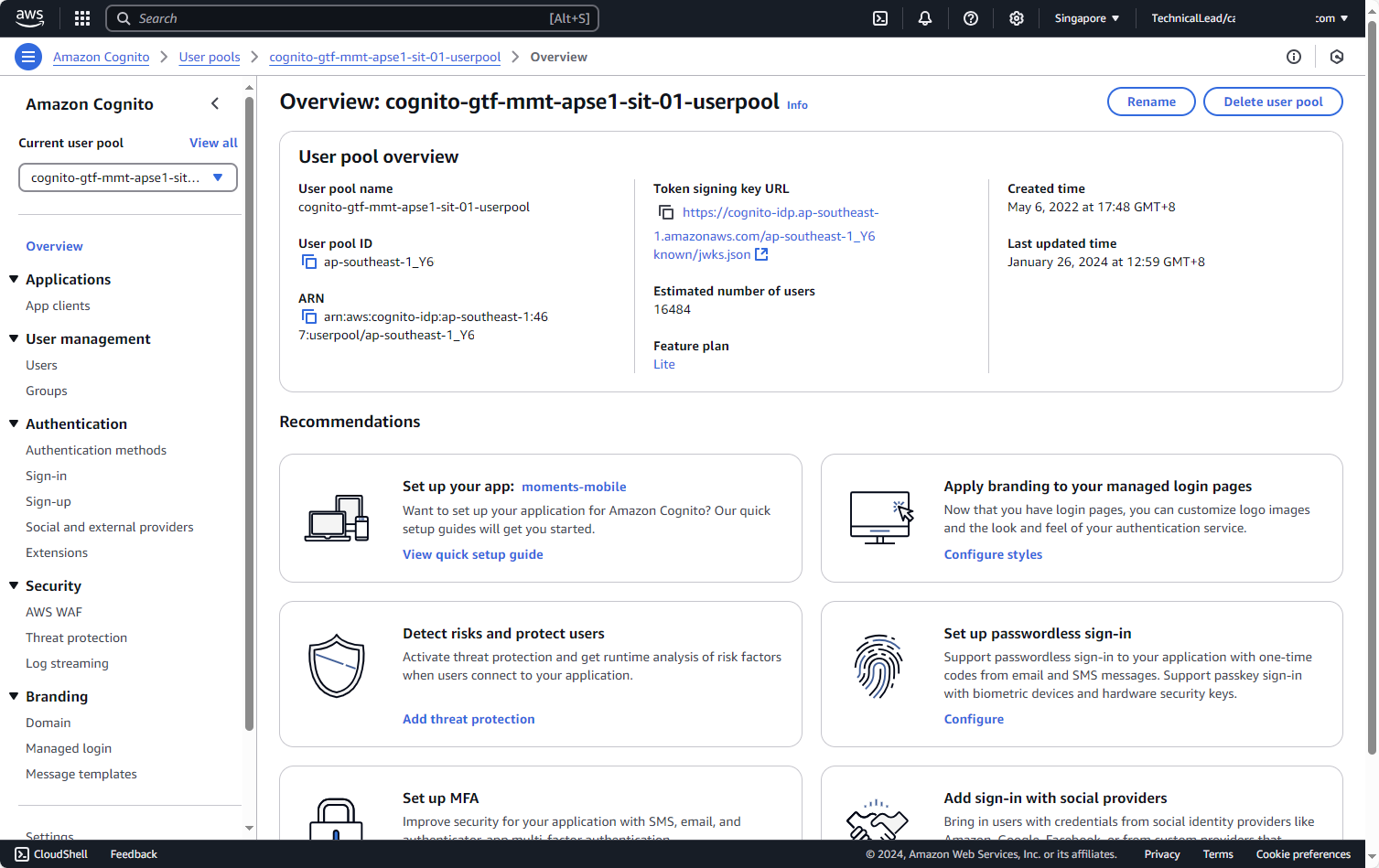Open the help question mark menu
The image size is (1379, 868).
coord(971,18)
